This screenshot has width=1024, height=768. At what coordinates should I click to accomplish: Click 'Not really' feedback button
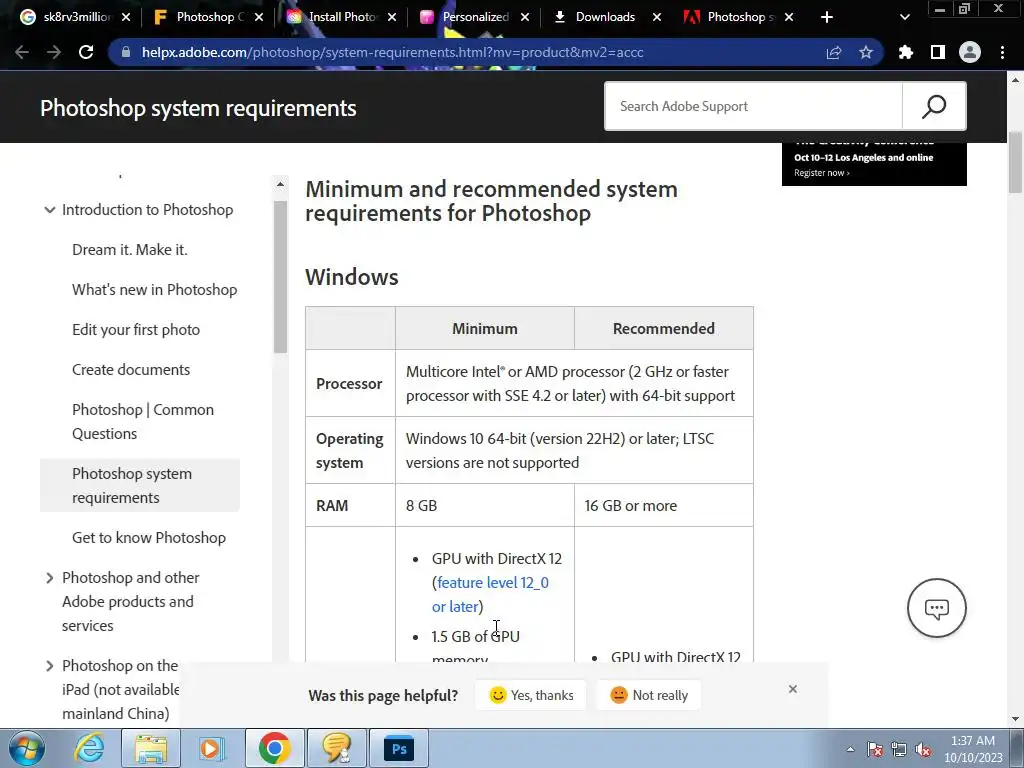(x=648, y=695)
